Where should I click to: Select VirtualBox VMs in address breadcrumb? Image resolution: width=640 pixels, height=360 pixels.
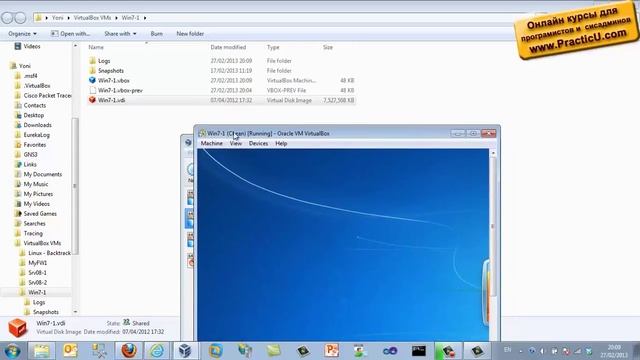[92, 18]
